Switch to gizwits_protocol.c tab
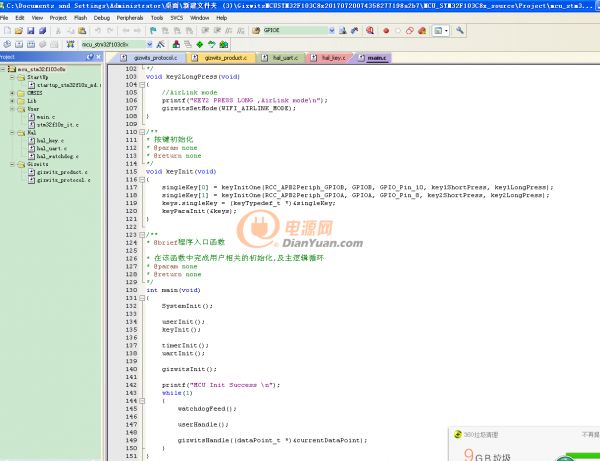Viewport: 600px width, 461px height. (x=149, y=58)
